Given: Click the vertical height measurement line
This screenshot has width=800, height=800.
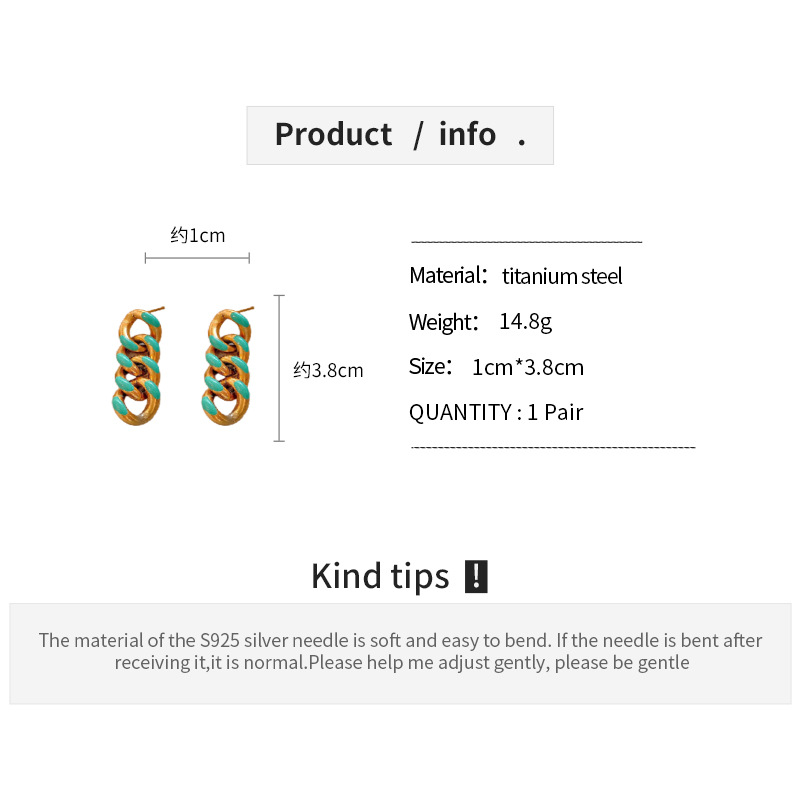Looking at the screenshot, I should 280,368.
